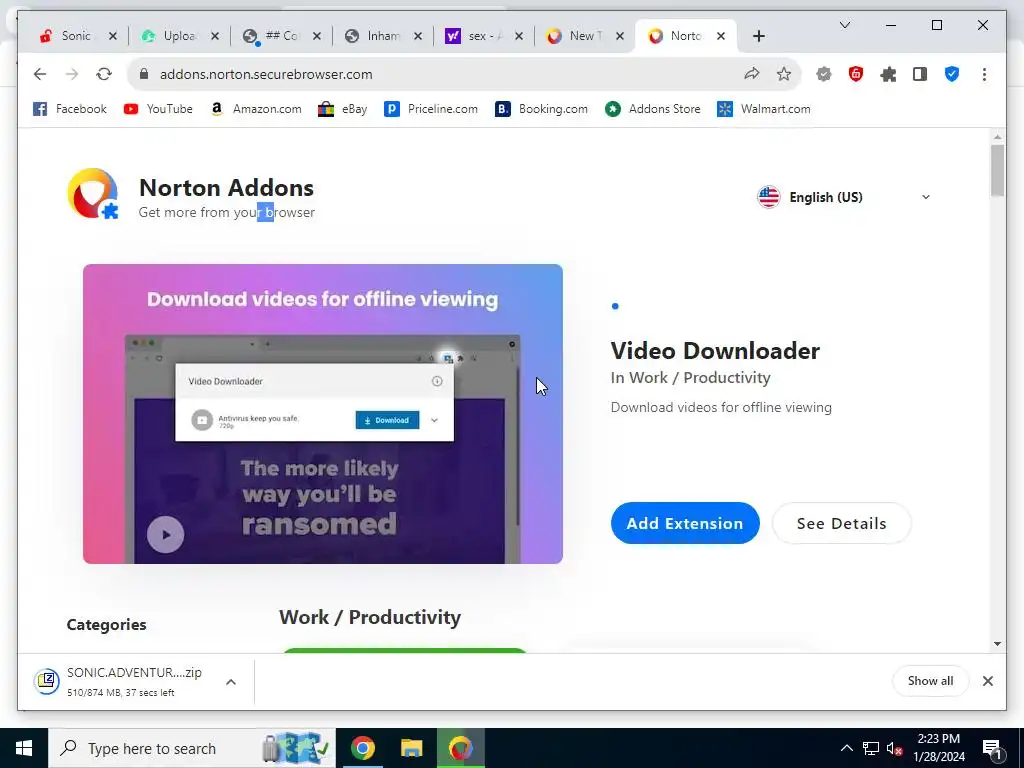The width and height of the screenshot is (1024, 768).
Task: Click Show all downloads button
Action: point(930,681)
